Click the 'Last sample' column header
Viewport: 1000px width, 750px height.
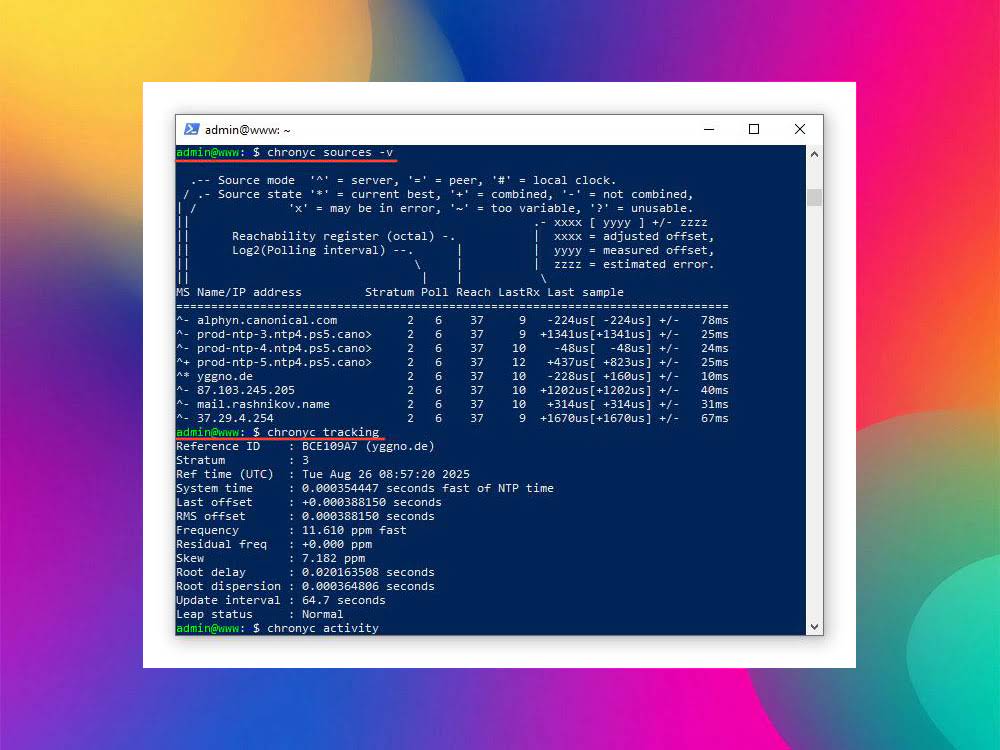585,292
